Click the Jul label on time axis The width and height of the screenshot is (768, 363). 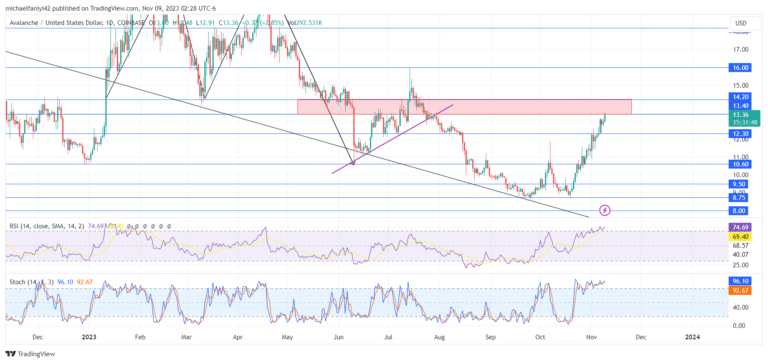click(x=389, y=337)
